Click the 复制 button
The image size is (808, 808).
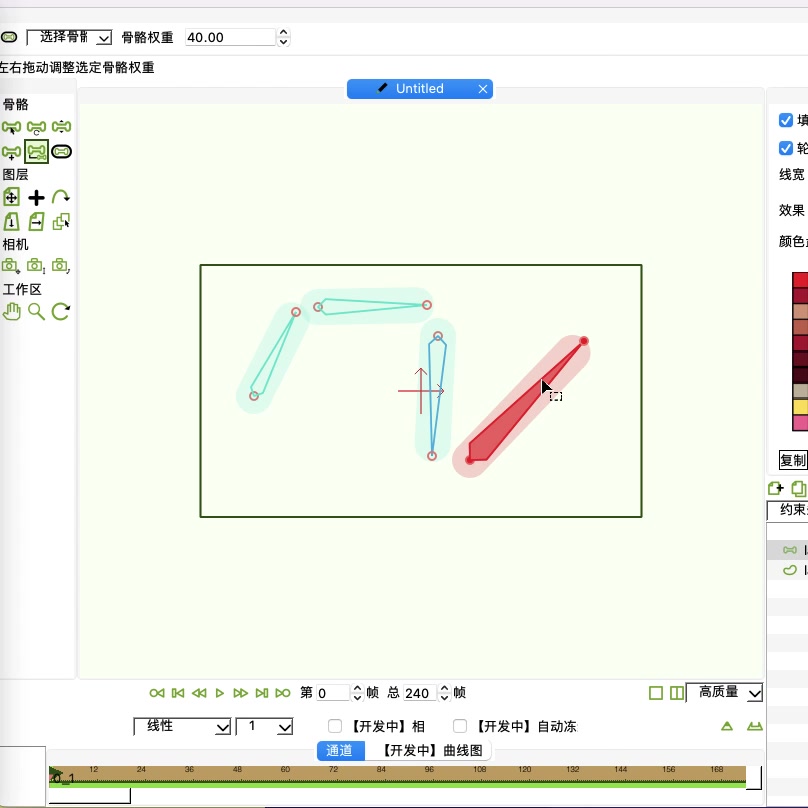click(x=793, y=460)
